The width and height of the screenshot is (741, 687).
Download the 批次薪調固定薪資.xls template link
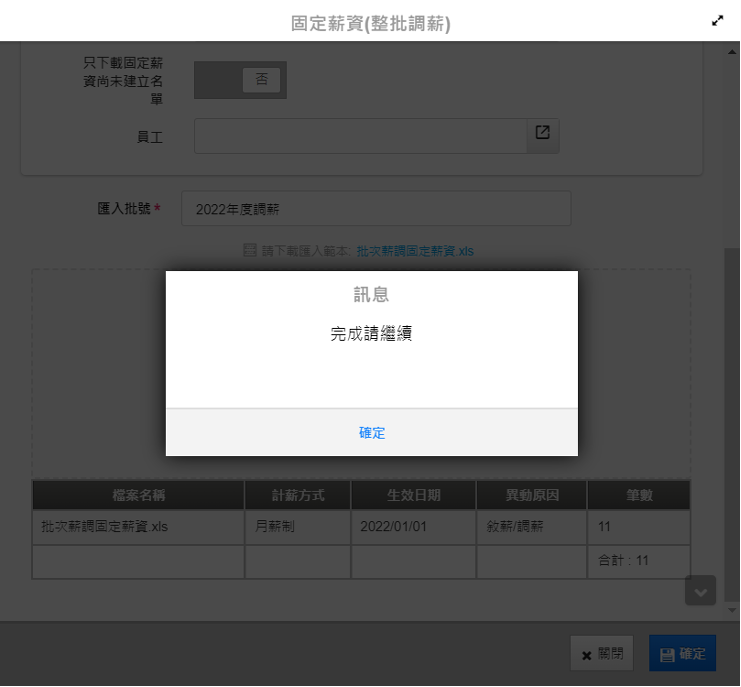click(415, 251)
